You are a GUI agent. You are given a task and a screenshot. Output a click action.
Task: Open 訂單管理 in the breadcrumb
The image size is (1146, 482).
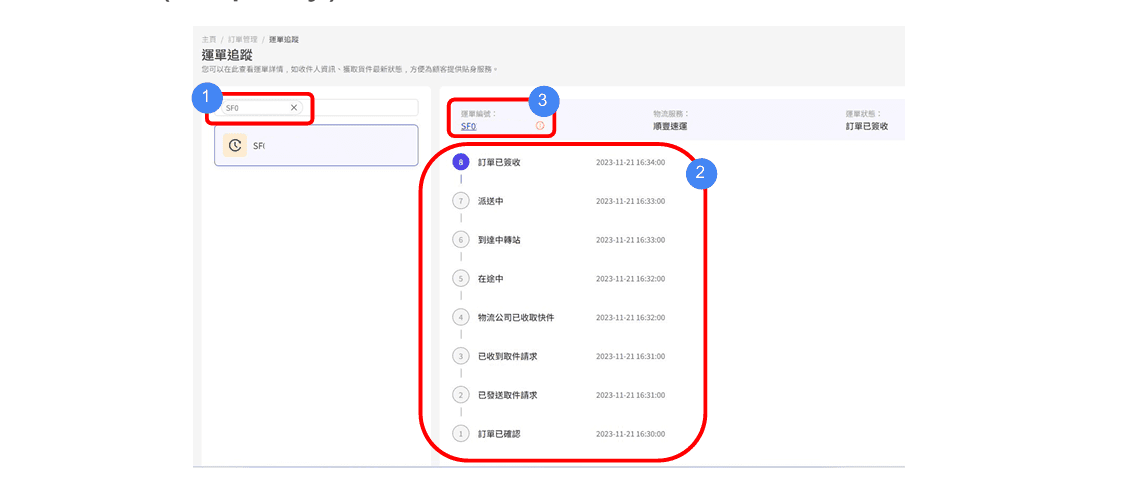point(241,39)
